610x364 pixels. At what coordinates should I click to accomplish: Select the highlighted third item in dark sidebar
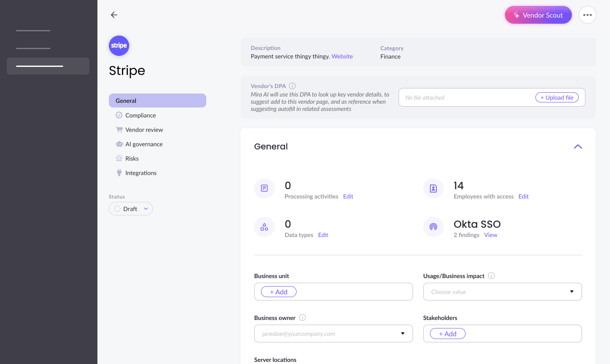48,66
